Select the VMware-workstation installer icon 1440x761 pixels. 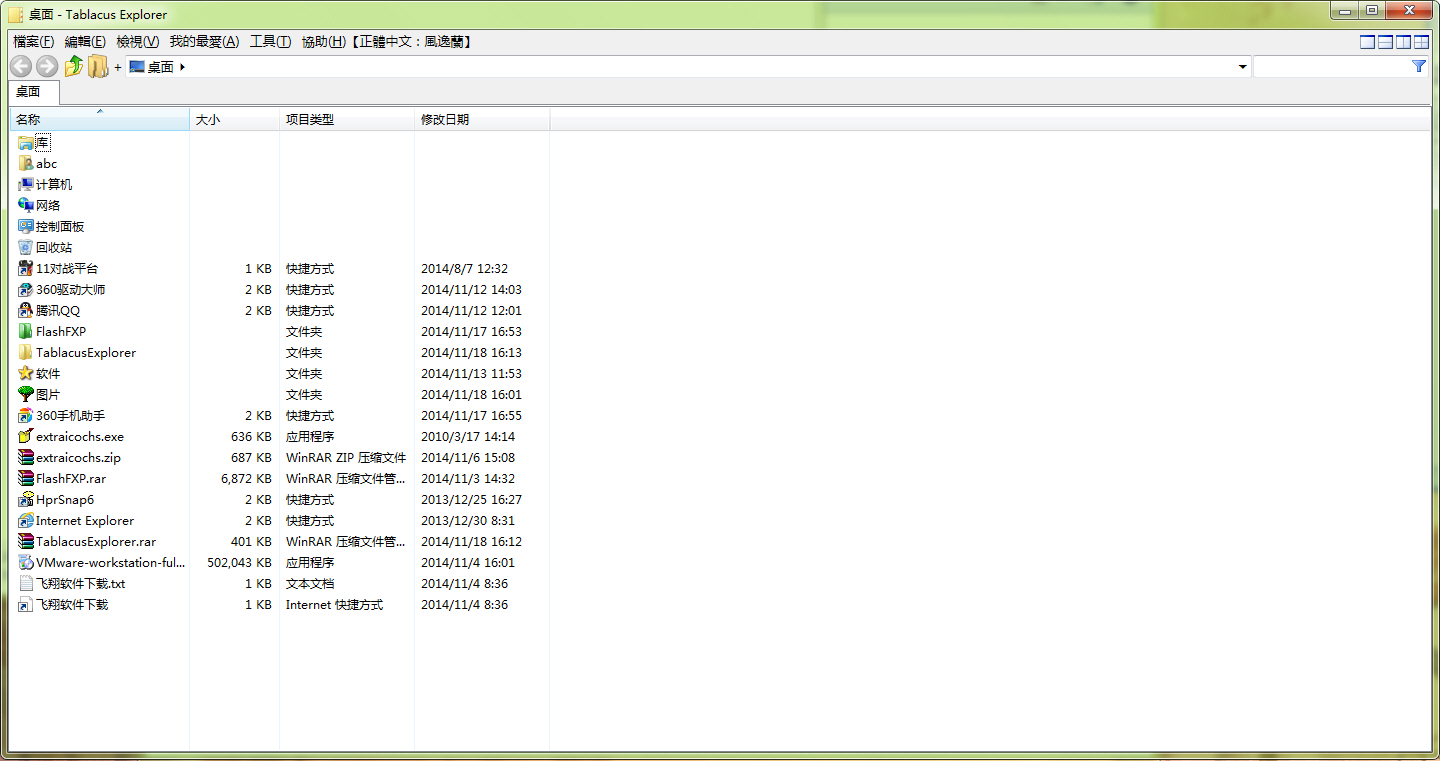[26, 562]
